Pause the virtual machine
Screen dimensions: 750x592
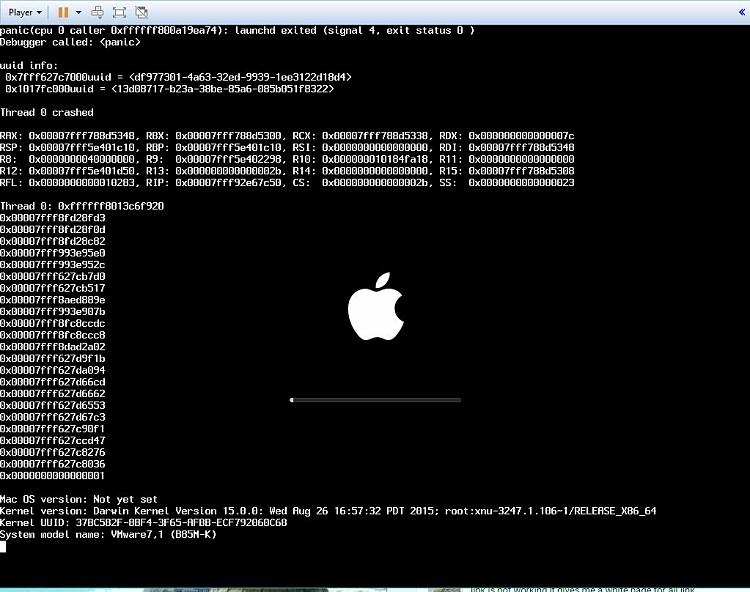click(x=63, y=12)
